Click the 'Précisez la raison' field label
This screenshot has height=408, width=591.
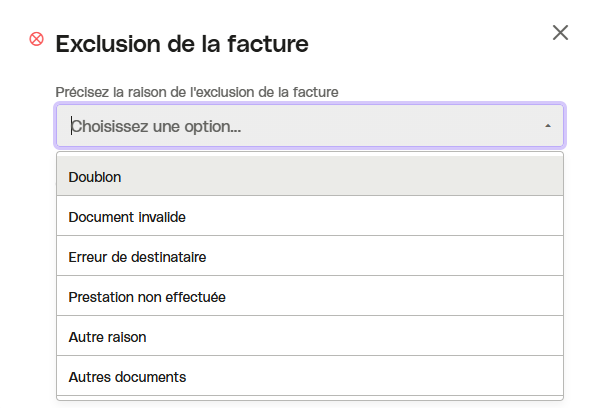(x=197, y=92)
